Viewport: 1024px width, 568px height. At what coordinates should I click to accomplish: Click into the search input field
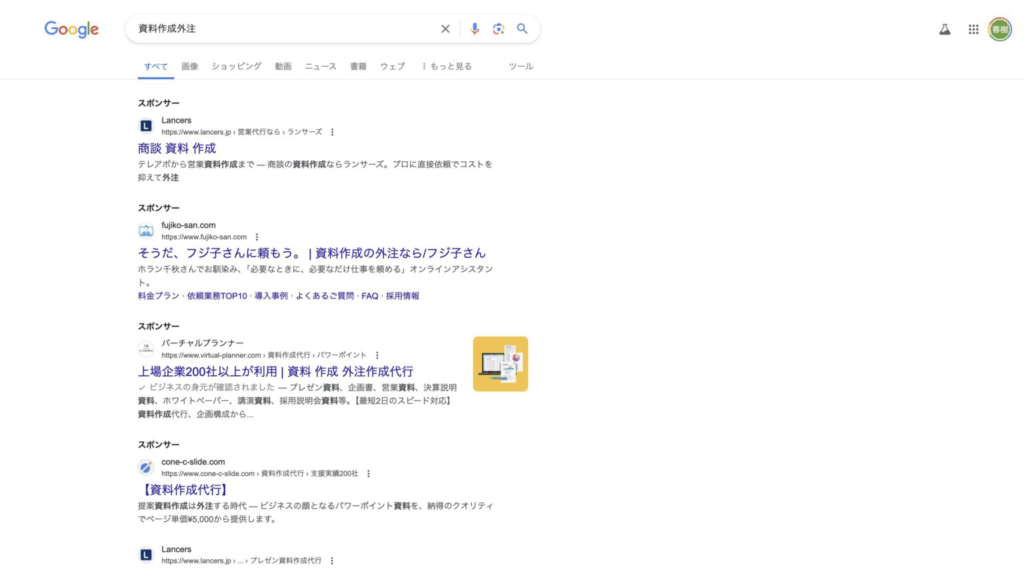tap(280, 29)
